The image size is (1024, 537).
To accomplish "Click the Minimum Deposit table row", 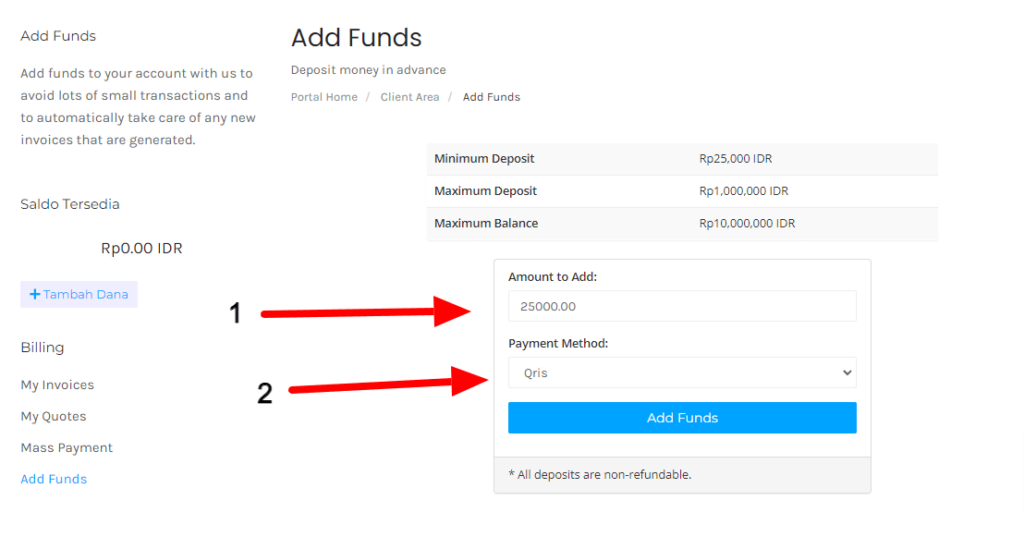I will [x=682, y=159].
